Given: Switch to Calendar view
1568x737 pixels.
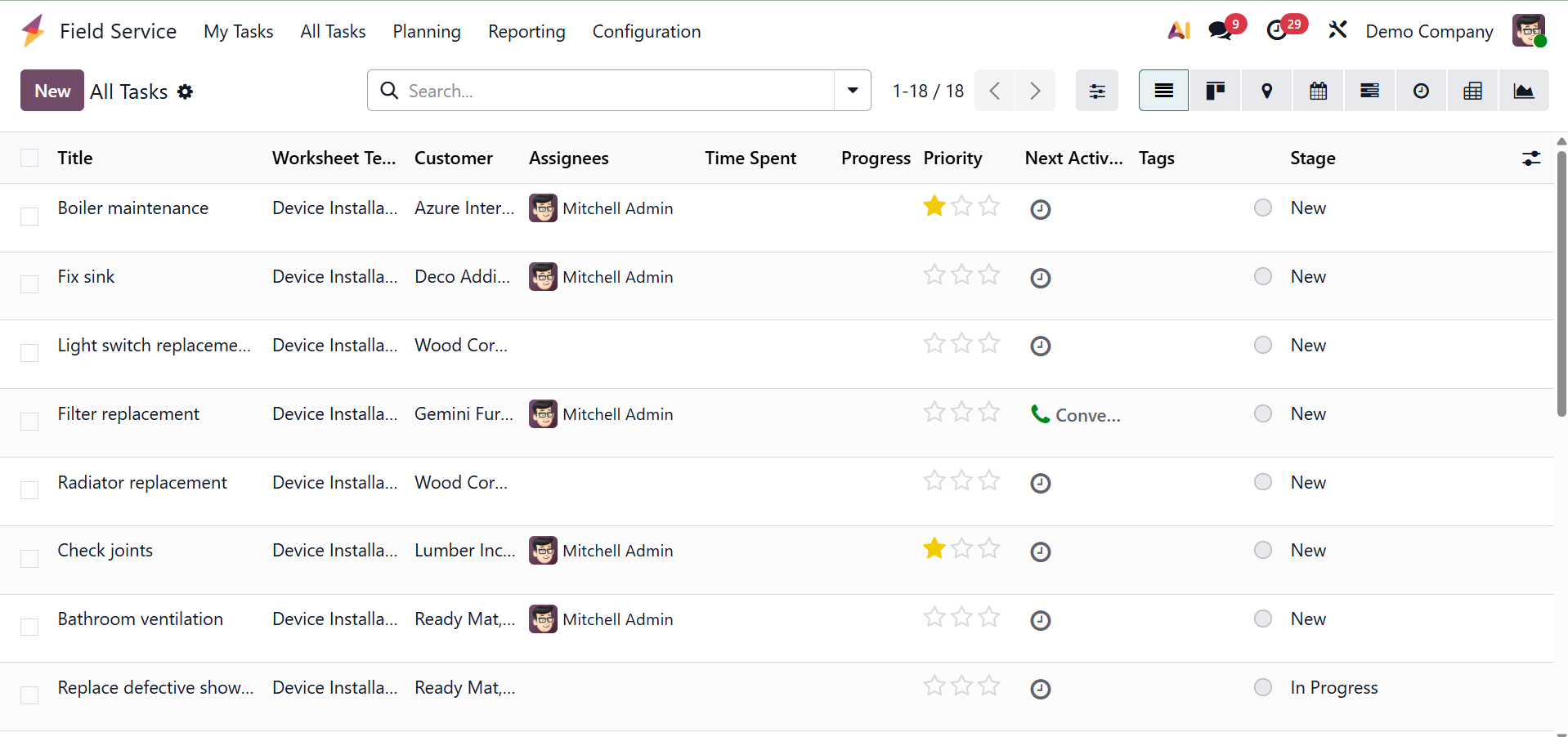Looking at the screenshot, I should 1318,91.
